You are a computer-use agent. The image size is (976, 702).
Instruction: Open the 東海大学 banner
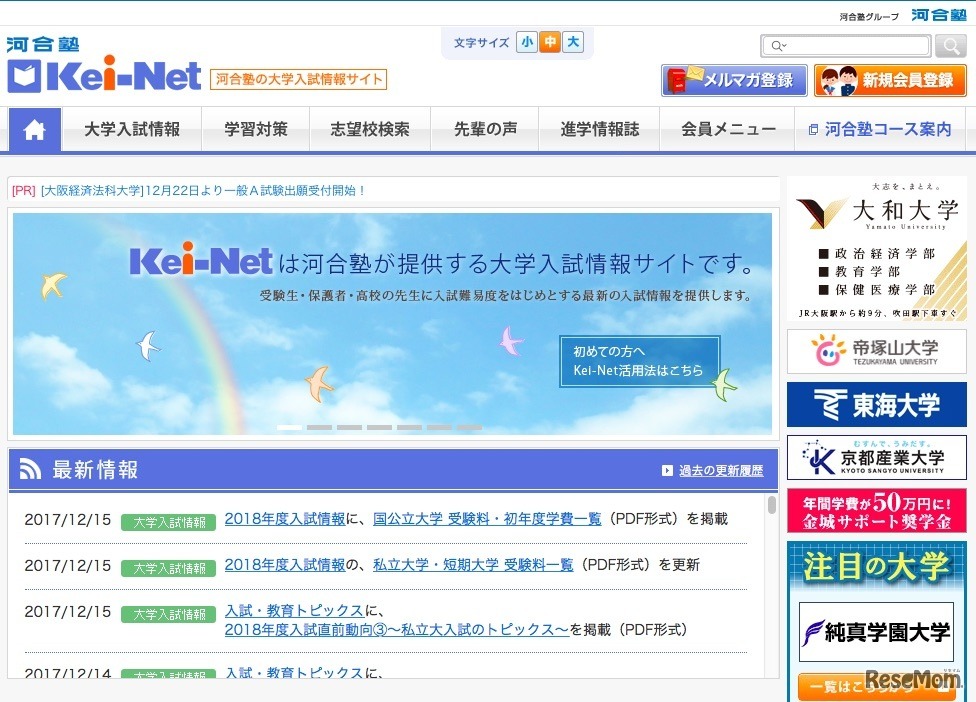pyautogui.click(x=876, y=405)
